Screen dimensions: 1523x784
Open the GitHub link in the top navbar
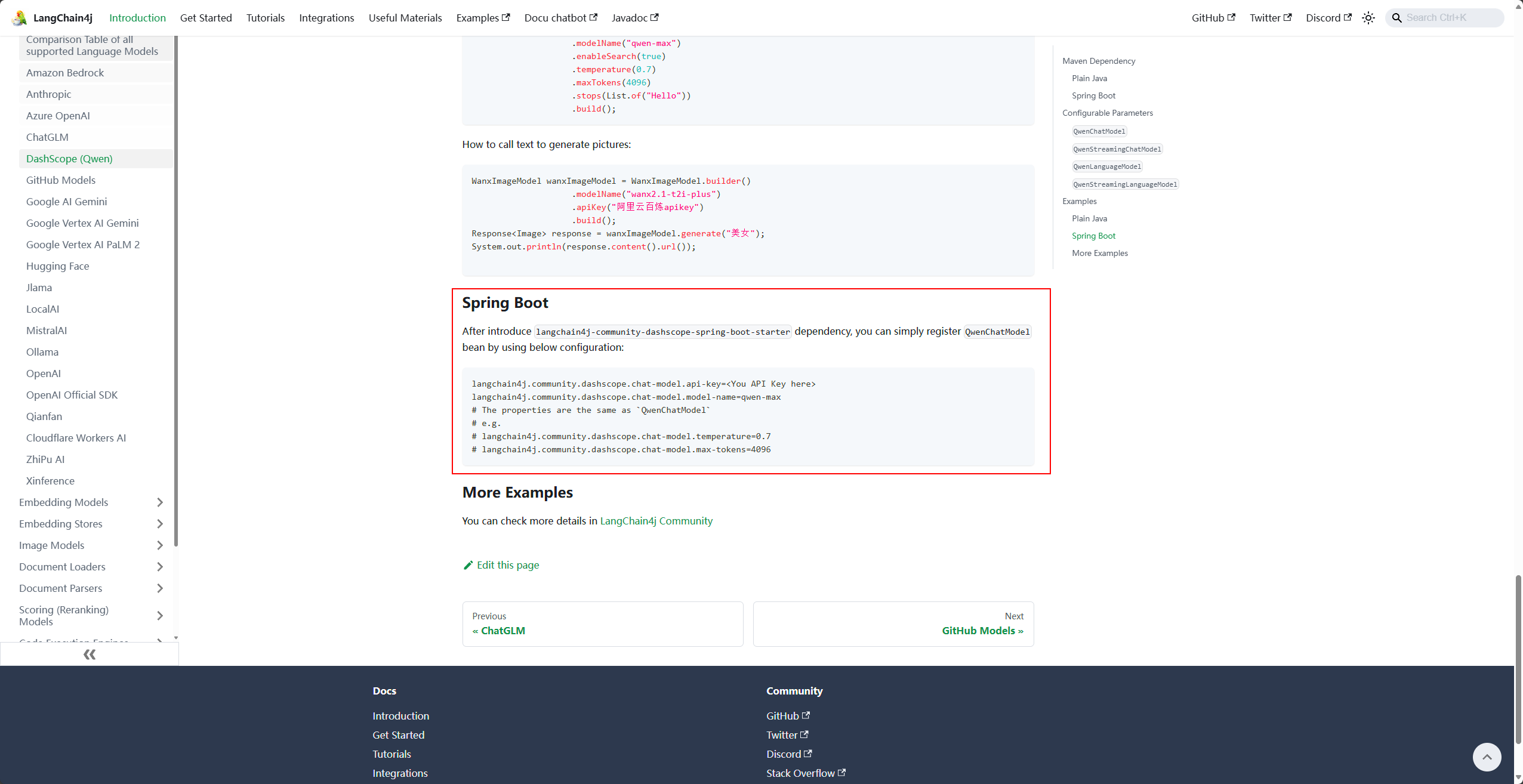1213,18
